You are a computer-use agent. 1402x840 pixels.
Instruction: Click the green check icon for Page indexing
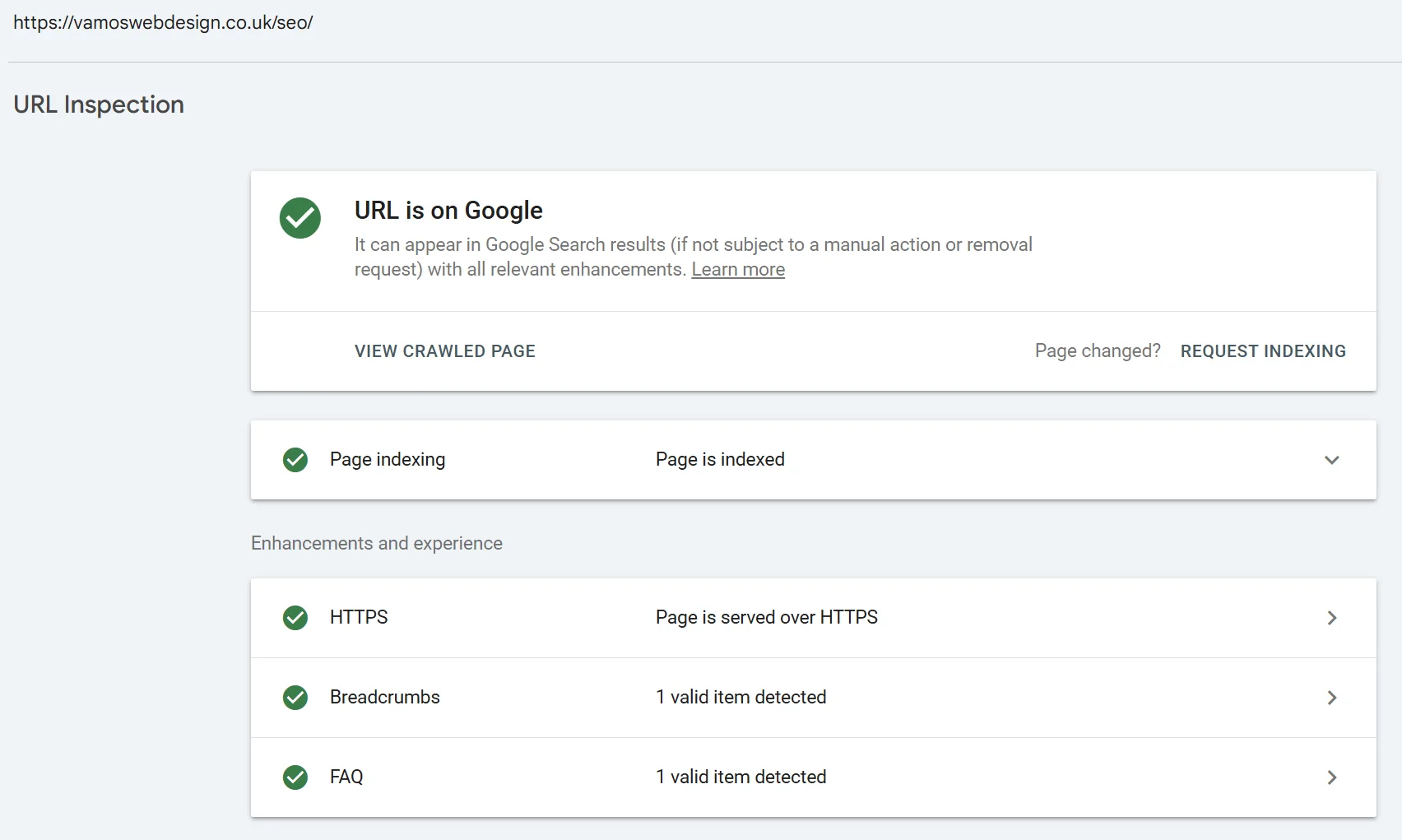pos(295,460)
